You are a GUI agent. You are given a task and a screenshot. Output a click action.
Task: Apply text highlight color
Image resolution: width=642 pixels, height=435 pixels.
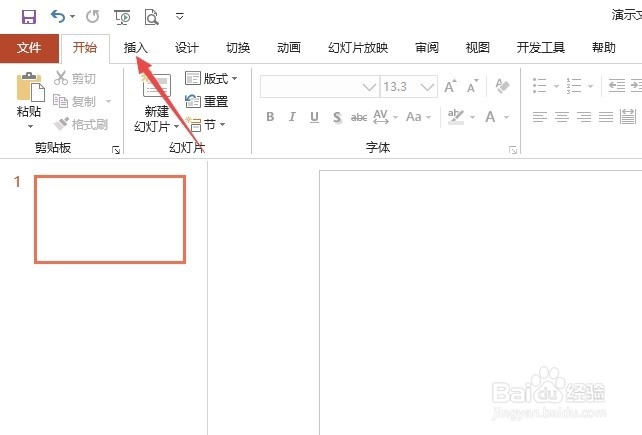coord(456,117)
